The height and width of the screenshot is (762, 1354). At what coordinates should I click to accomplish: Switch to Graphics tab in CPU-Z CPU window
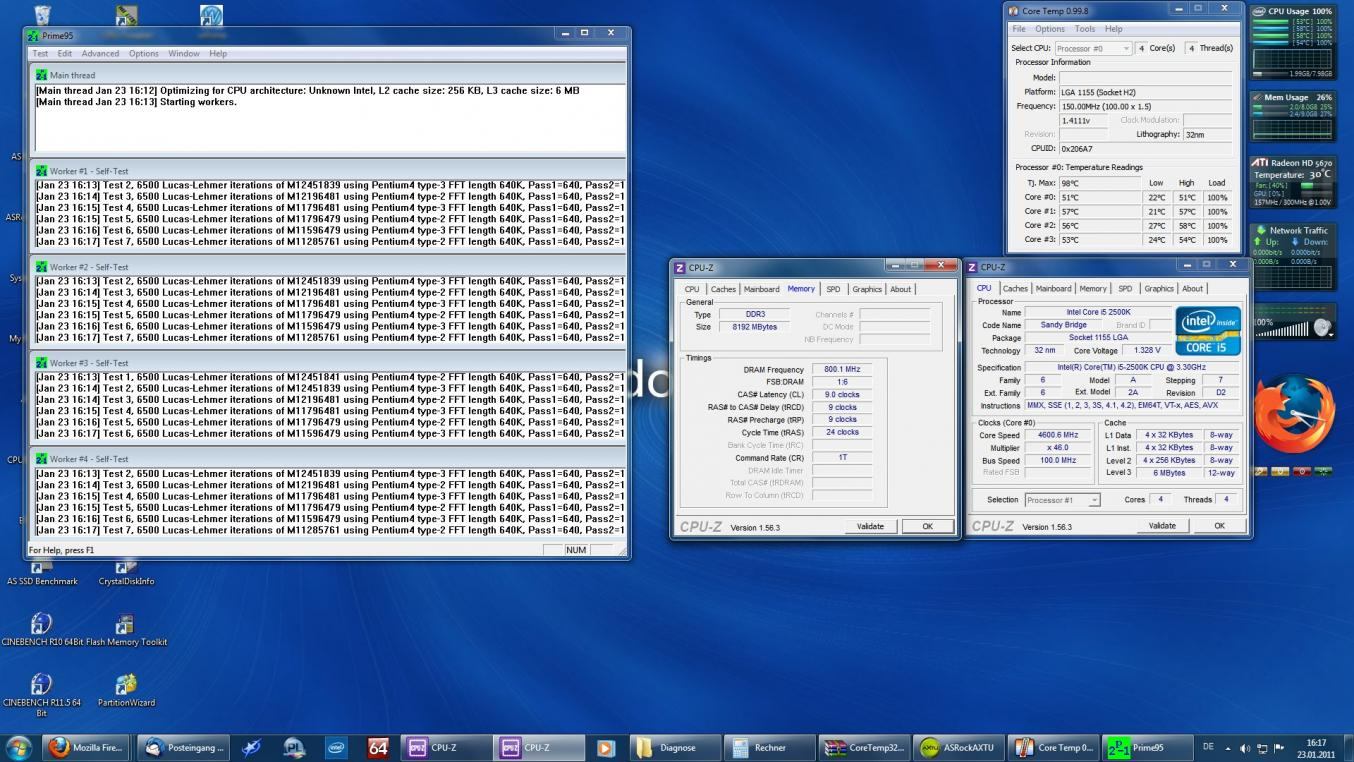pyautogui.click(x=1159, y=289)
